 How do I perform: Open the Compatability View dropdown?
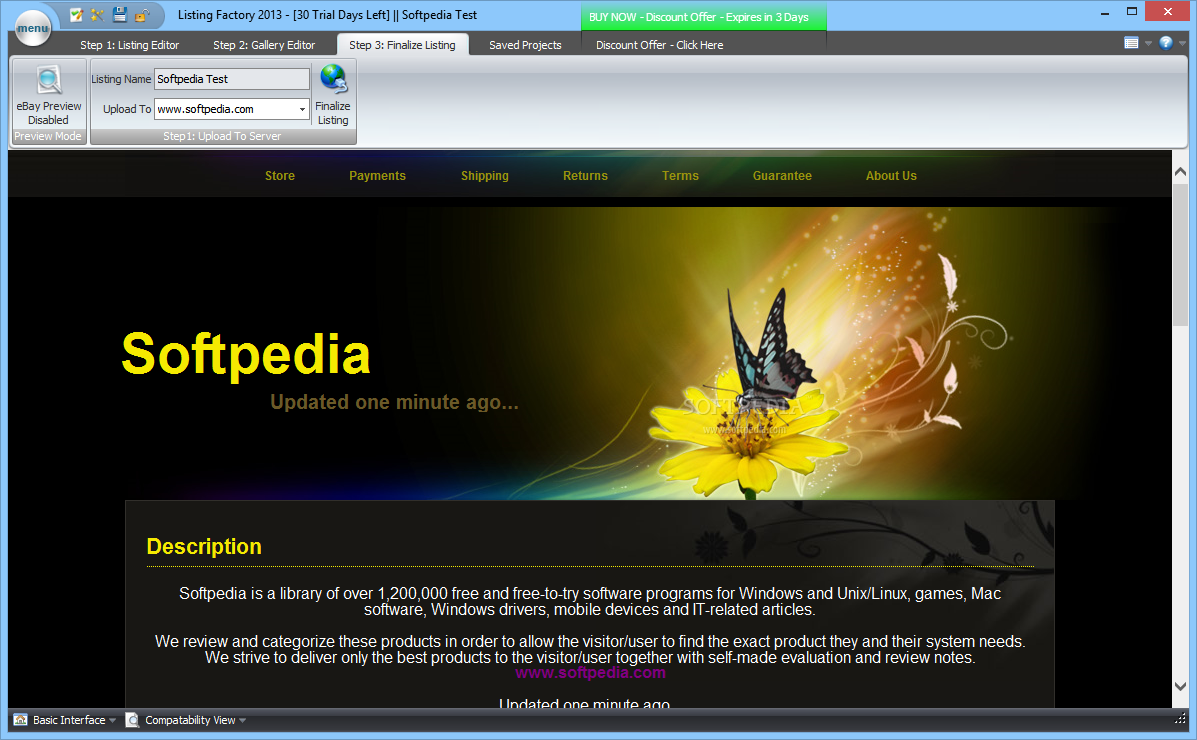(243, 720)
